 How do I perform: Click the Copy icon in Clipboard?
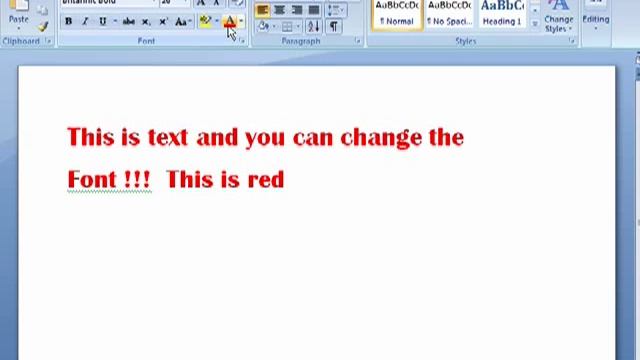[x=42, y=10]
